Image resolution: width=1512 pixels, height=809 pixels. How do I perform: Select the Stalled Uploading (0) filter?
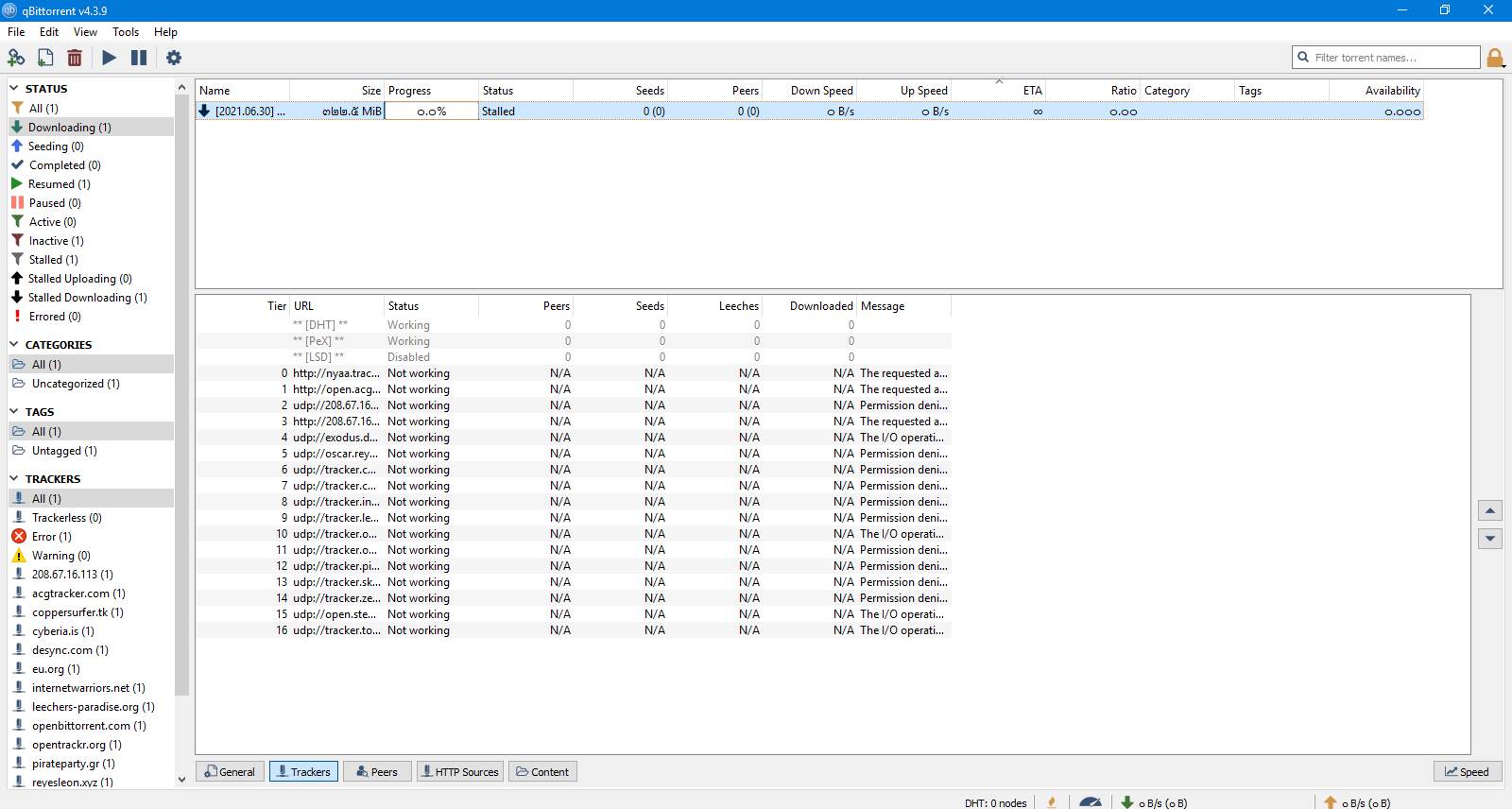pos(91,279)
